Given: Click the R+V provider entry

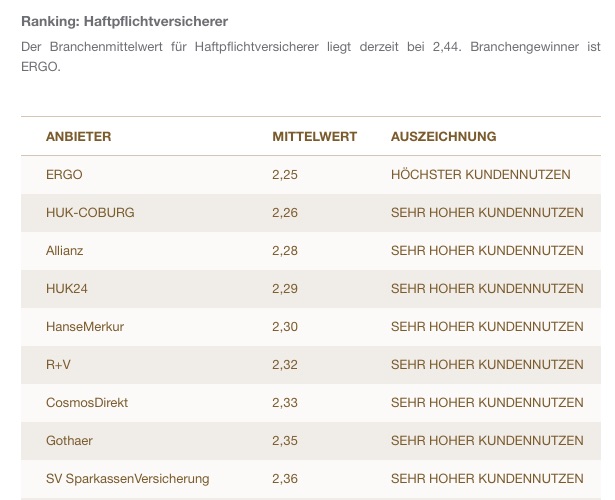Looking at the screenshot, I should pyautogui.click(x=58, y=365).
